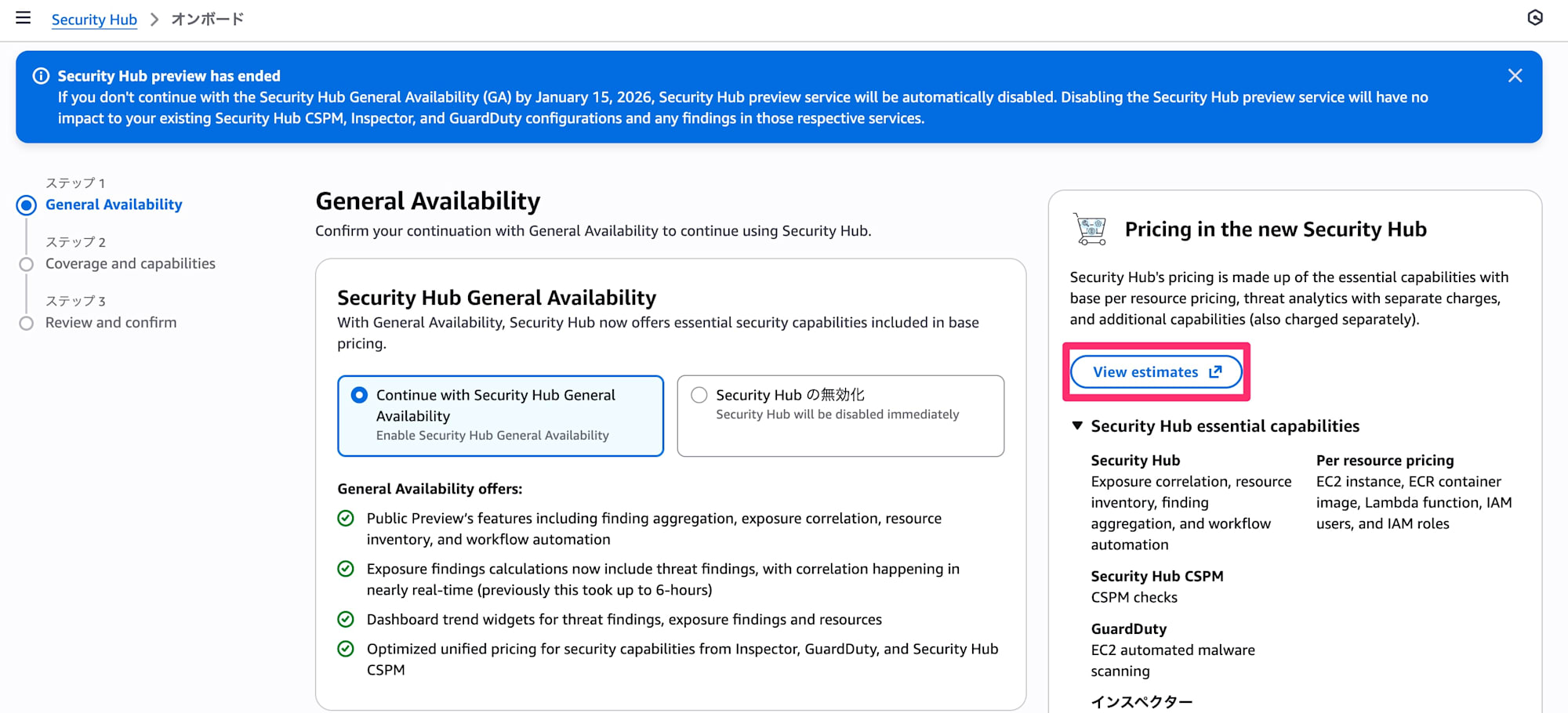
Task: Click the インスペクター heading in pricing panel
Action: 1142,700
